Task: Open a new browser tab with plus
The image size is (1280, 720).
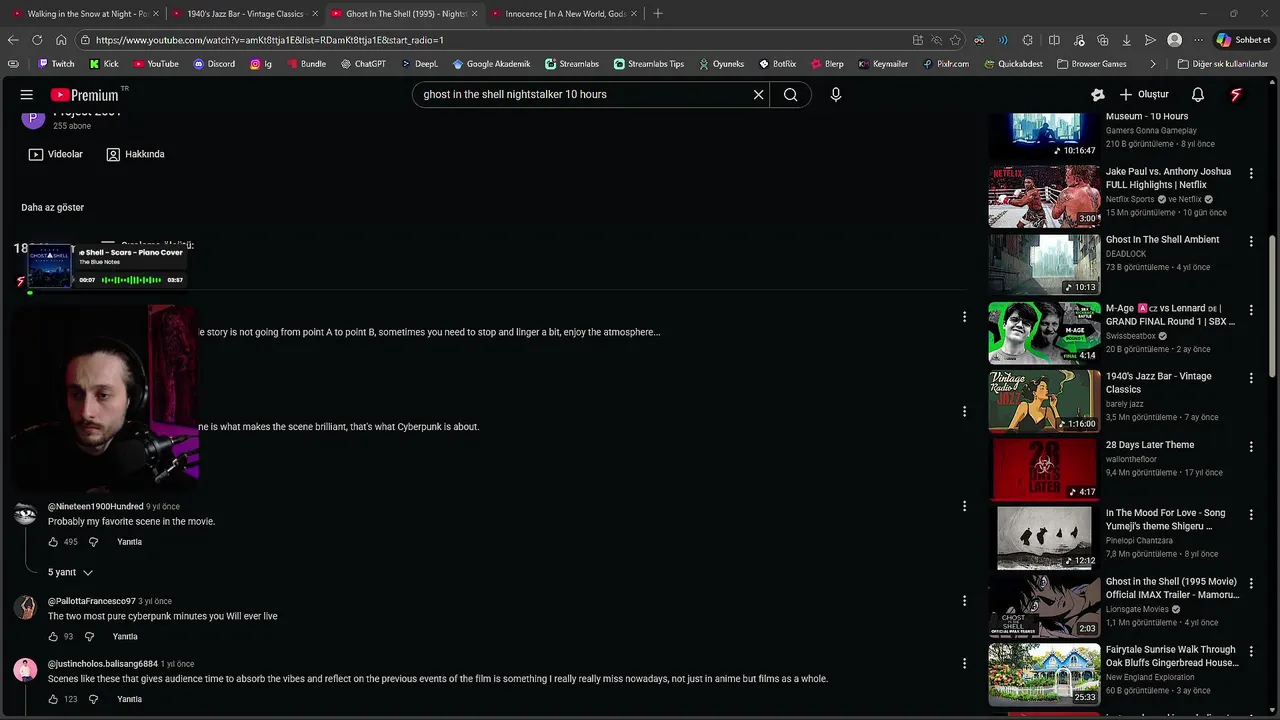Action: tap(658, 14)
